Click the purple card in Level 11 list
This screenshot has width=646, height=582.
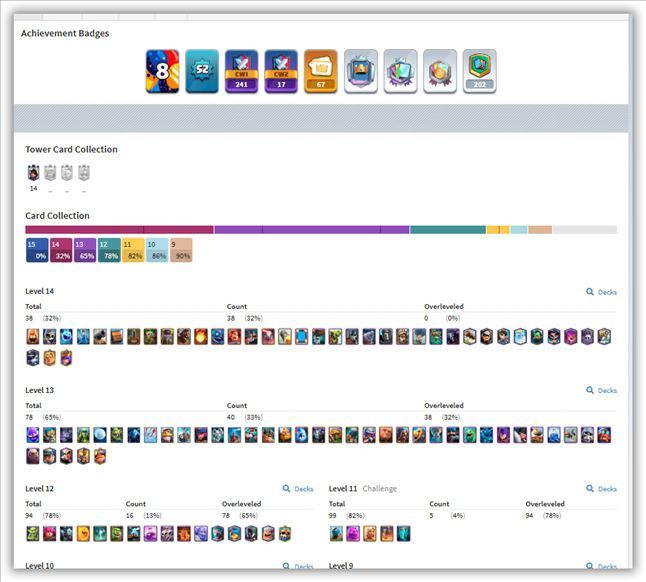[x=353, y=533]
